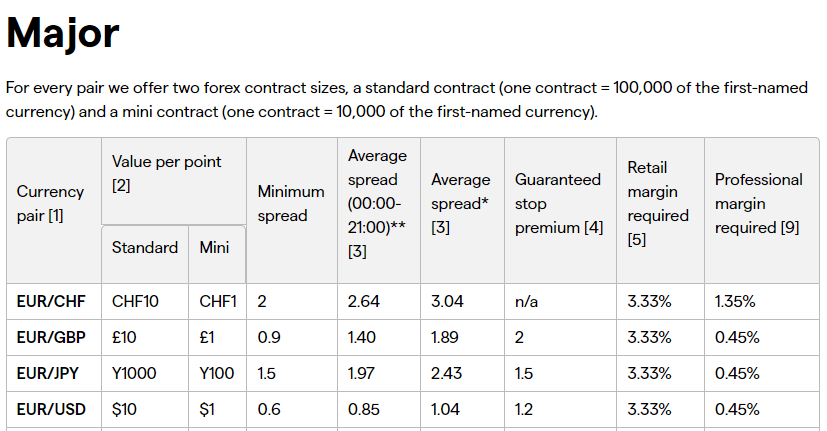Select the Retail margin required [5] header
The width and height of the screenshot is (827, 431).
point(657,203)
